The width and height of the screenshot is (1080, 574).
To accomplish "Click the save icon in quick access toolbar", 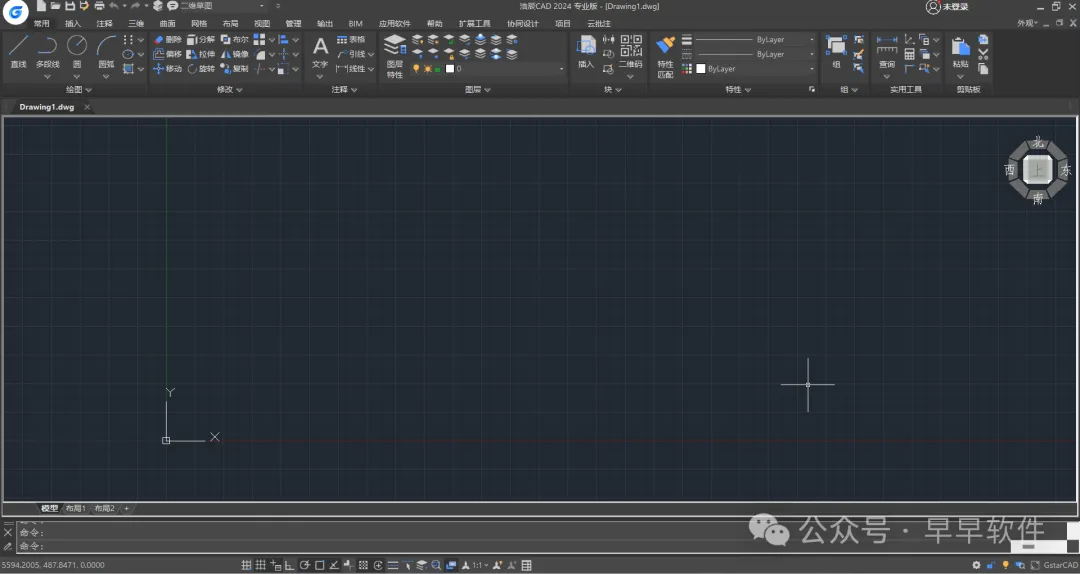I will click(x=70, y=6).
